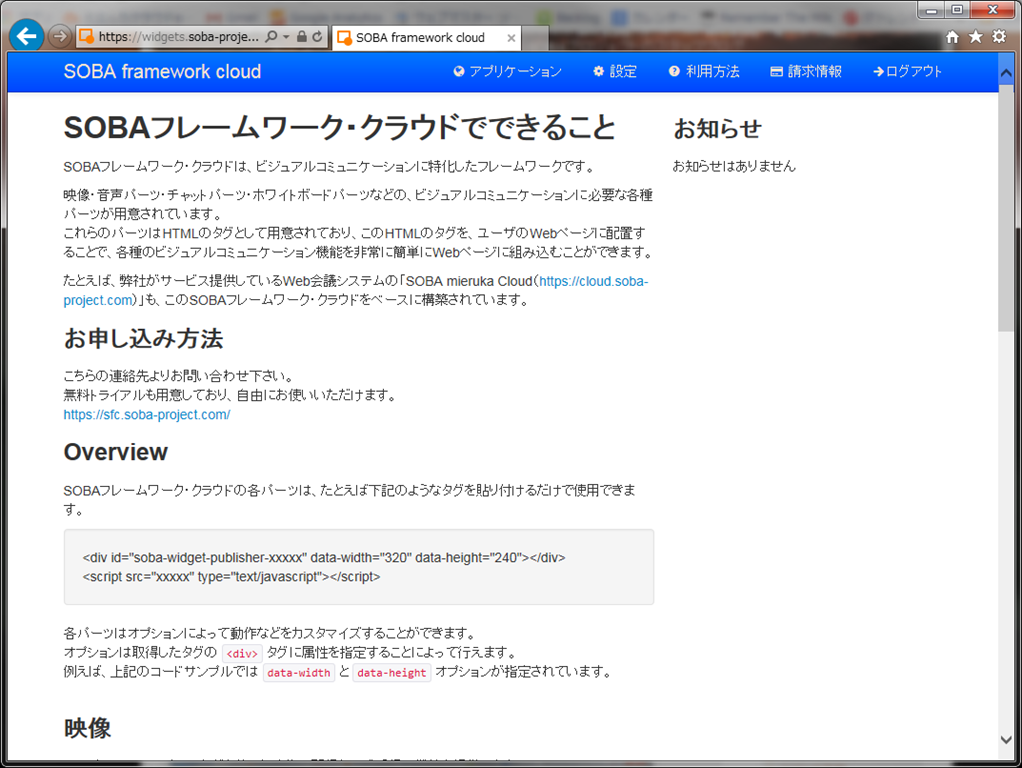
Task: Close the SOBA framework cloud tab
Action: tap(511, 38)
